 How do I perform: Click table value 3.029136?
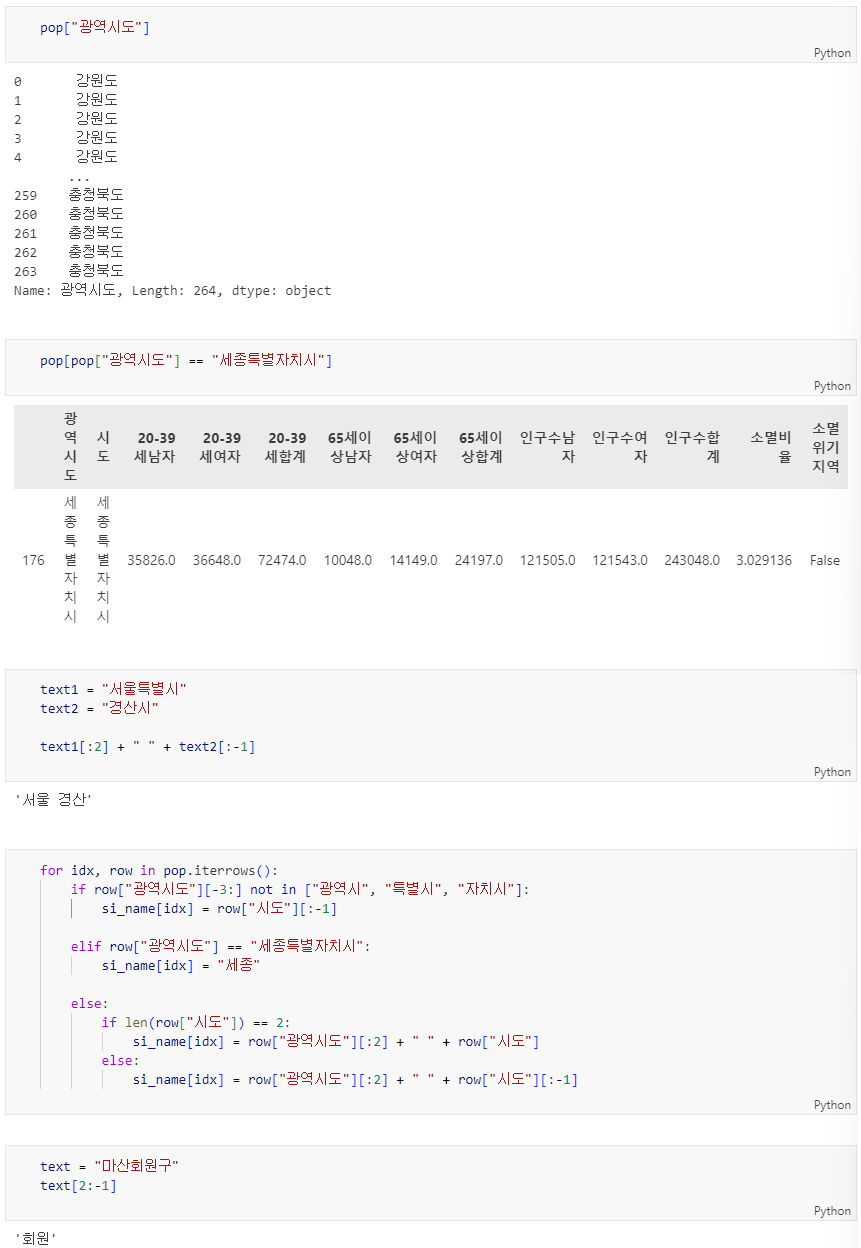pyautogui.click(x=764, y=560)
